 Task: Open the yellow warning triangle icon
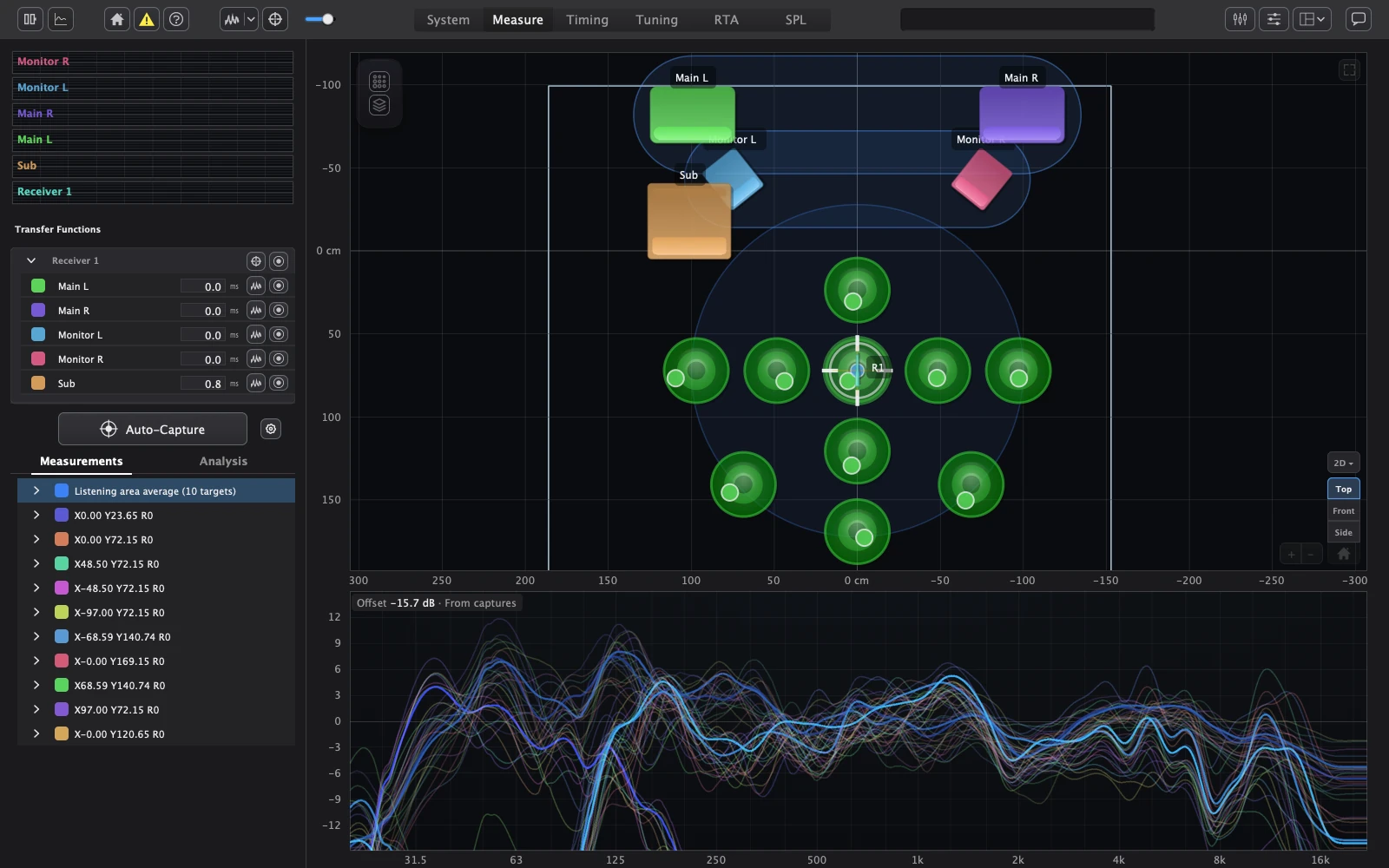[x=147, y=19]
